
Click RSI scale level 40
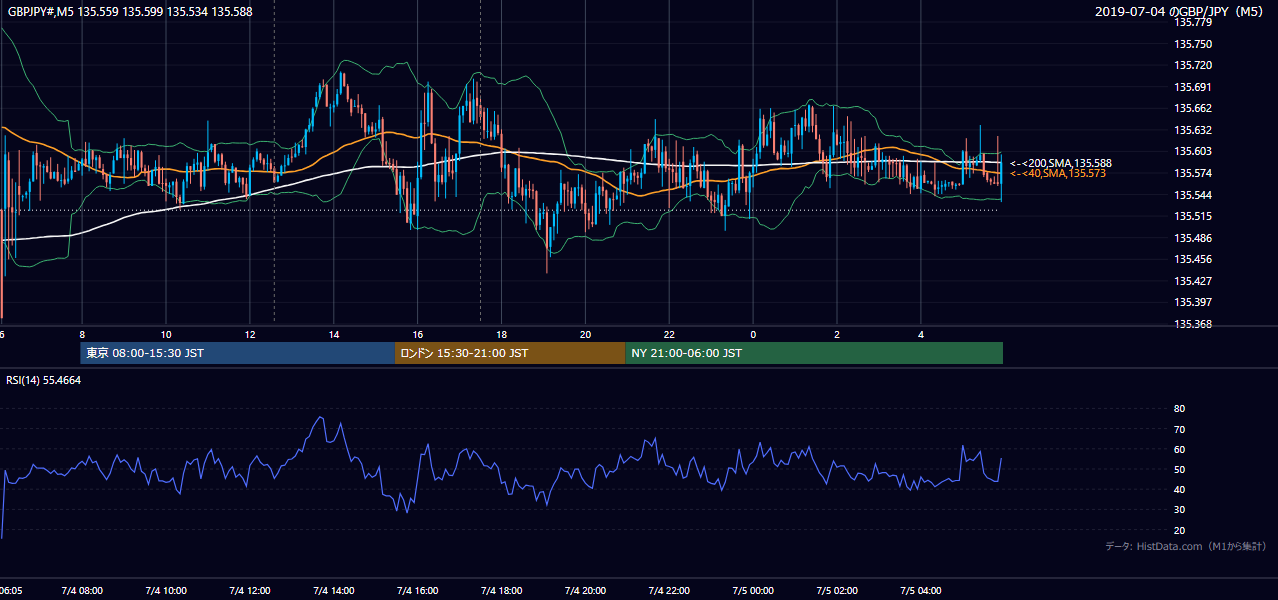(1179, 489)
